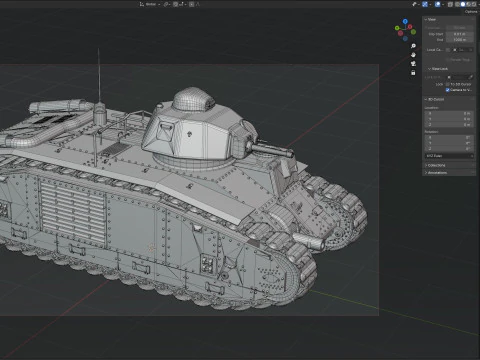Click the red X axis gizmo handle
Screen dimensions: 480x360
point(410,27)
